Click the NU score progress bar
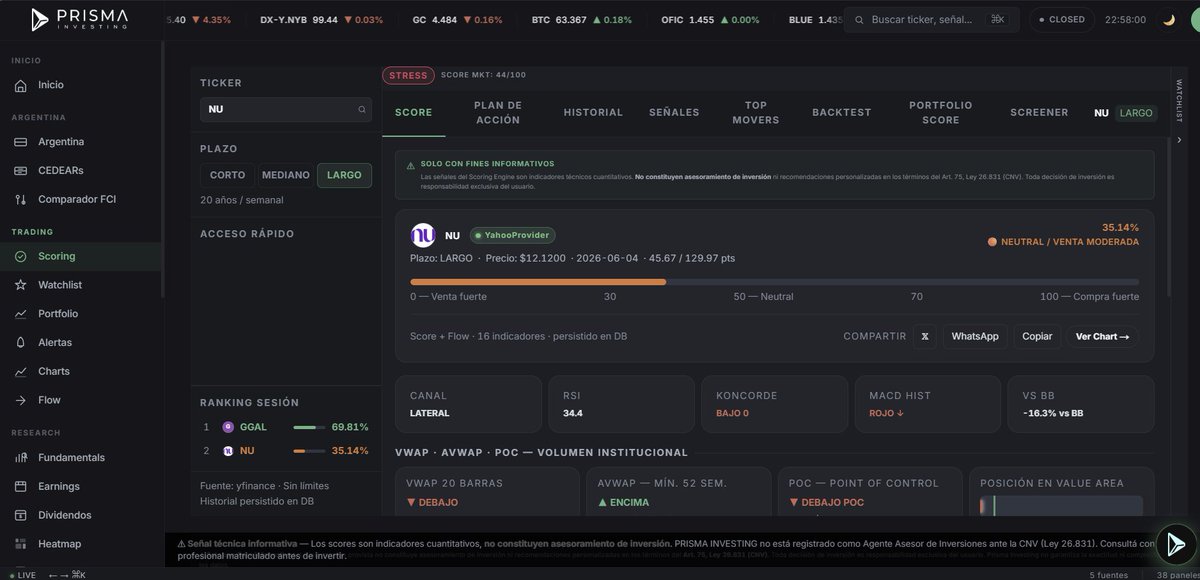1200x580 pixels. coord(774,282)
